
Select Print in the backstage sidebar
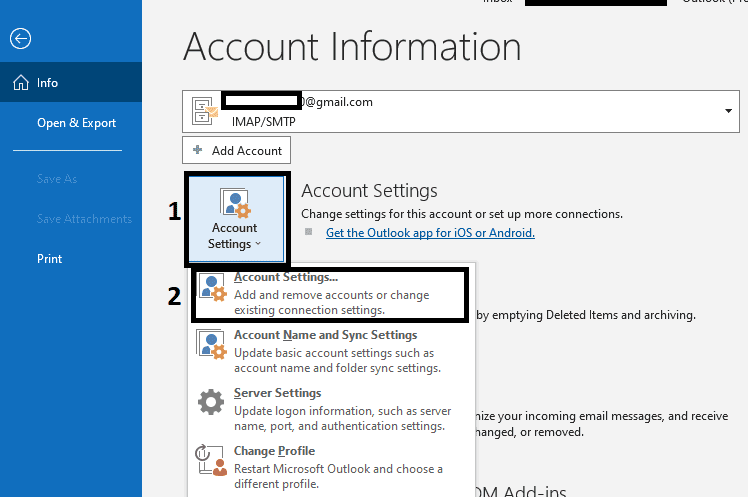50,258
